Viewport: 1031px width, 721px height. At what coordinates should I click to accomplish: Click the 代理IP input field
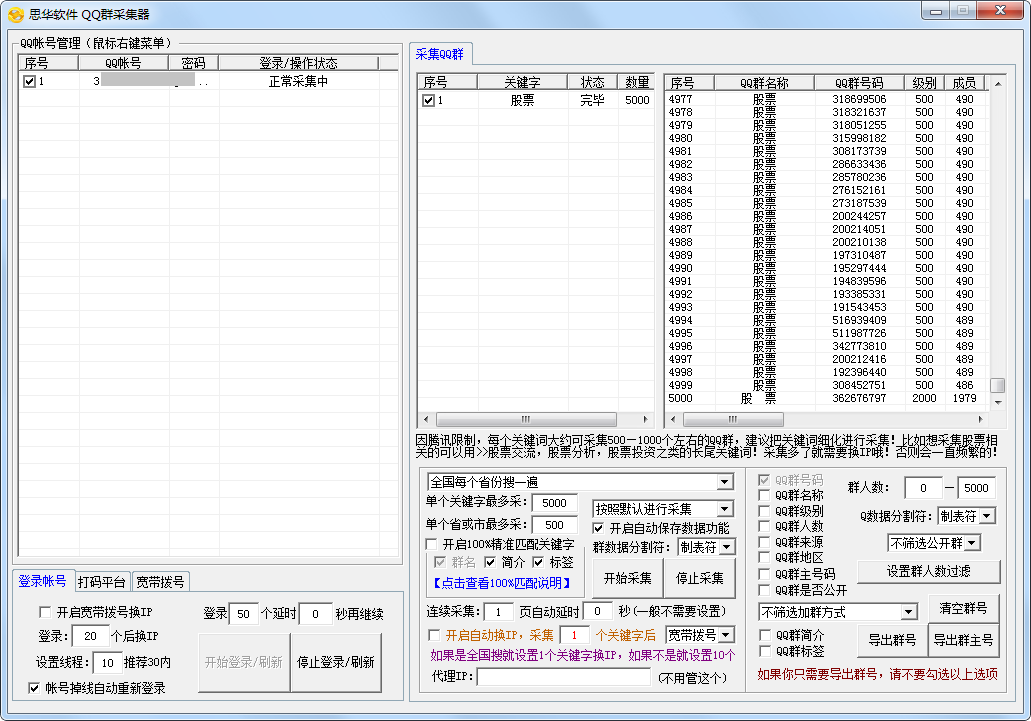(x=563, y=677)
